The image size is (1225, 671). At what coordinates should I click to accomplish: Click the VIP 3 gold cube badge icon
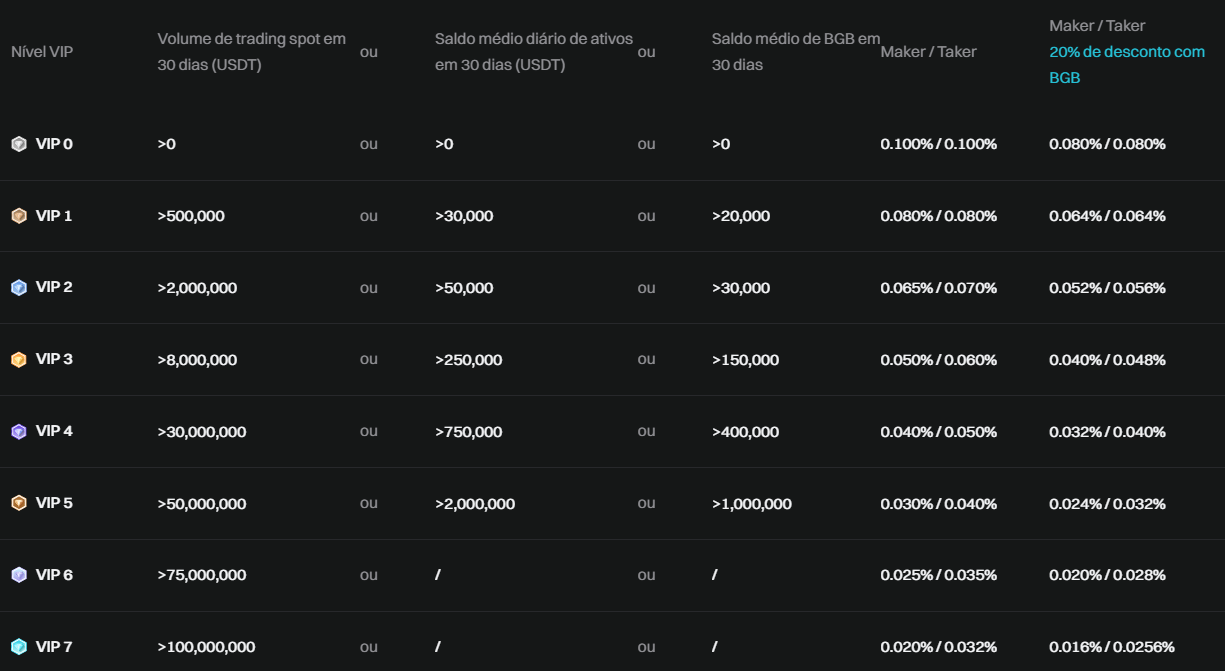click(x=19, y=360)
